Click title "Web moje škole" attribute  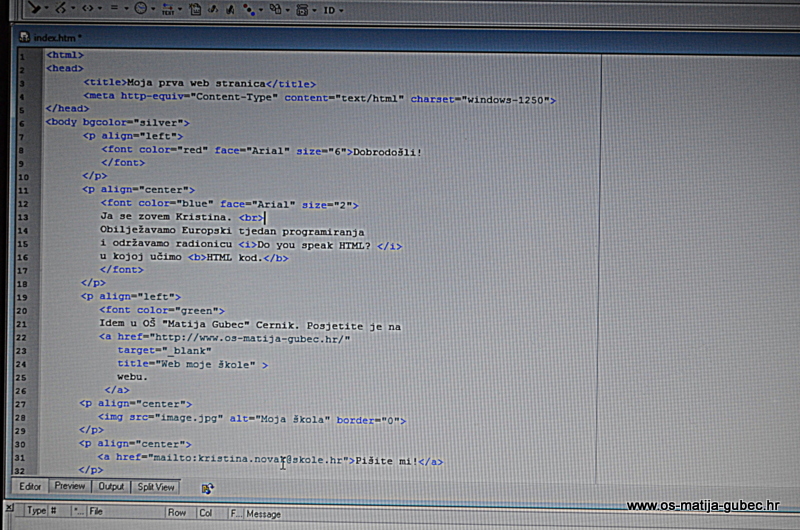tap(186, 364)
